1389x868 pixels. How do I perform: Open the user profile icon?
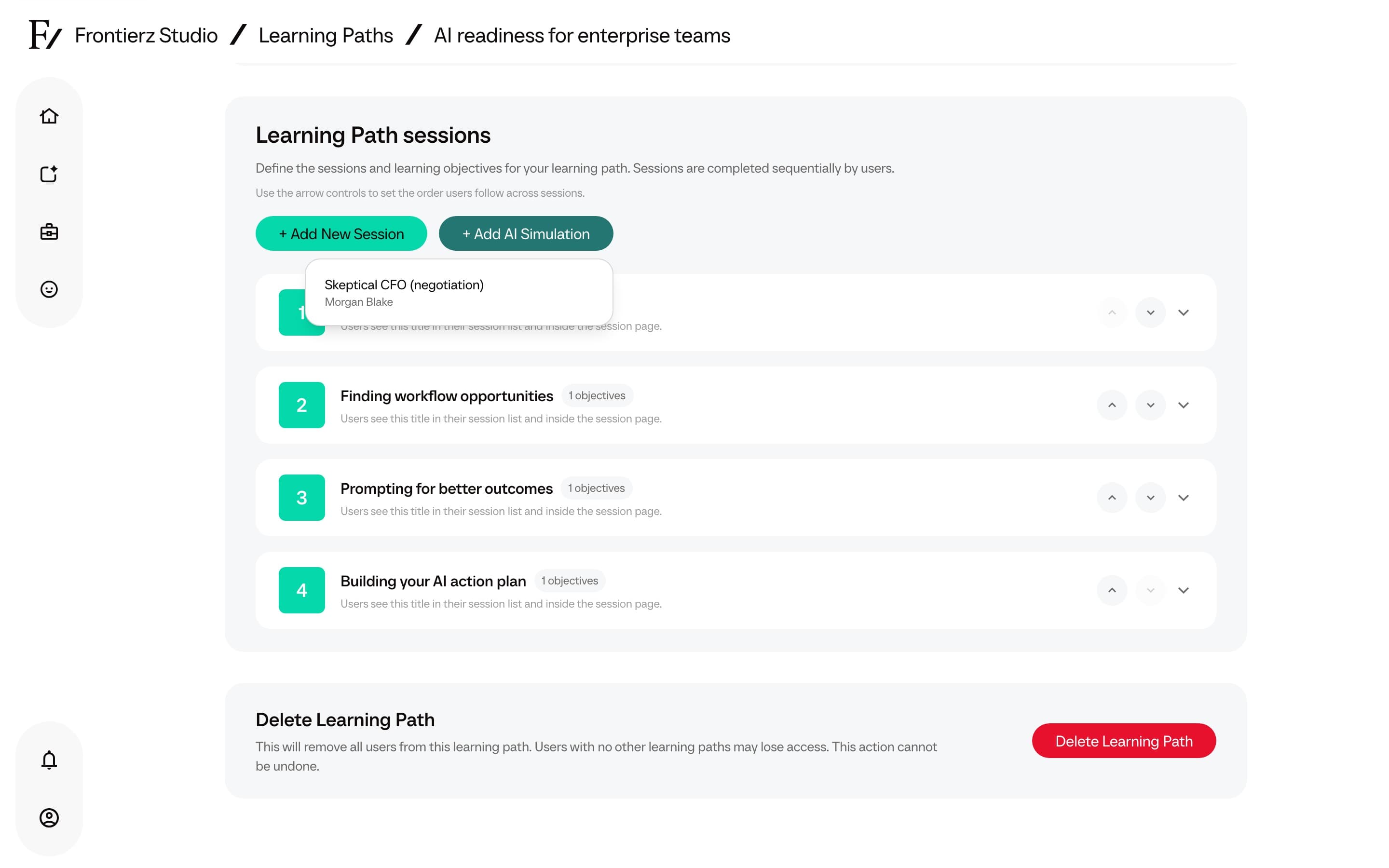pyautogui.click(x=49, y=817)
